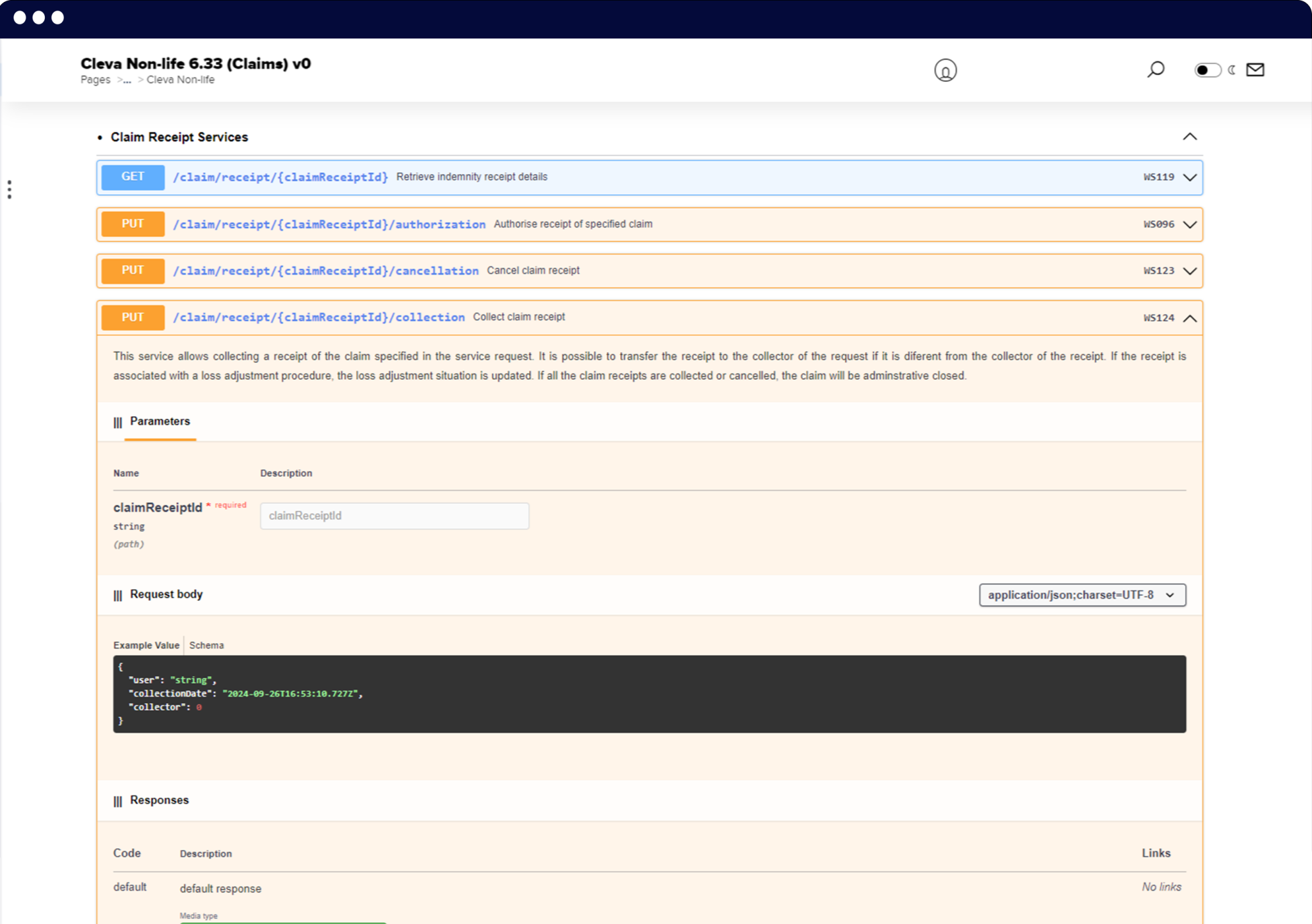Screen dimensions: 1312x924
Task: Switch to the Schema tab
Action: (x=206, y=645)
